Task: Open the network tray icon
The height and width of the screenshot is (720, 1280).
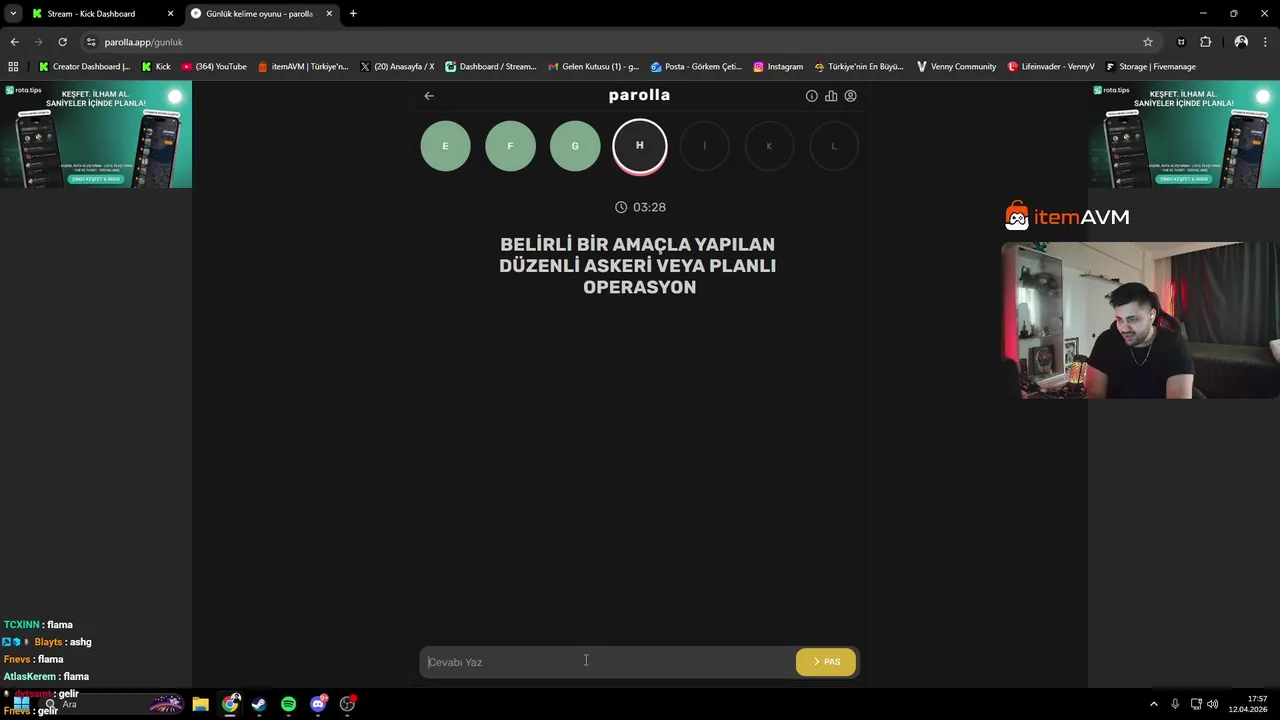Action: click(1196, 704)
